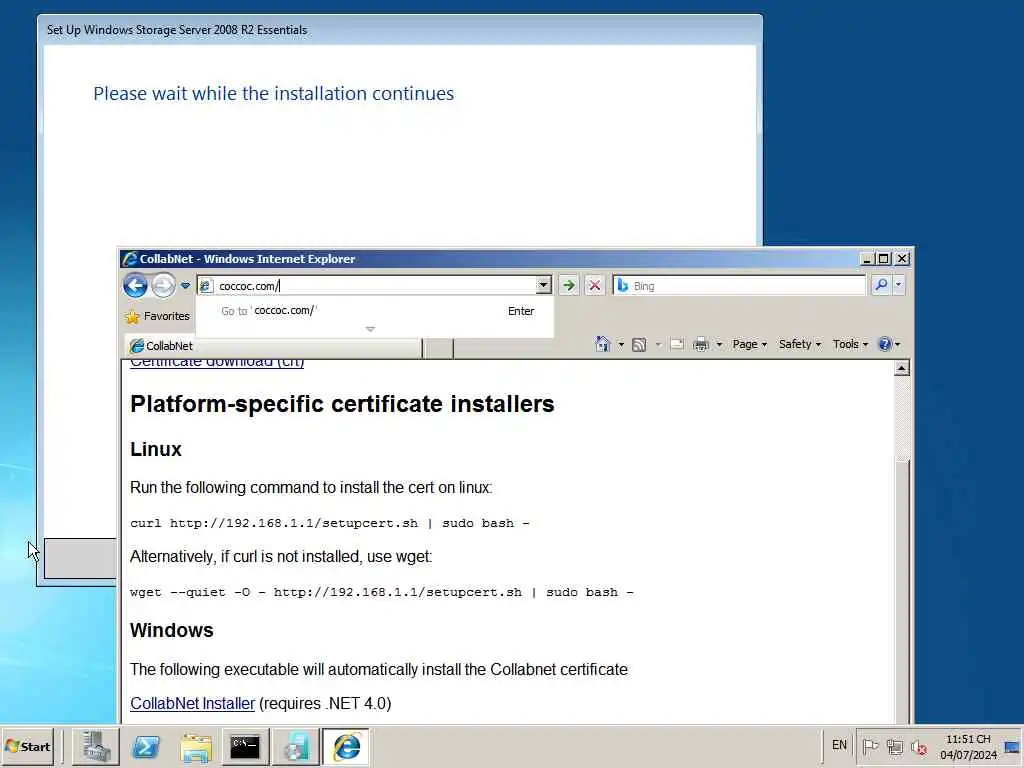The image size is (1024, 768).
Task: Open Windows Explorer folder in taskbar
Action: point(196,746)
